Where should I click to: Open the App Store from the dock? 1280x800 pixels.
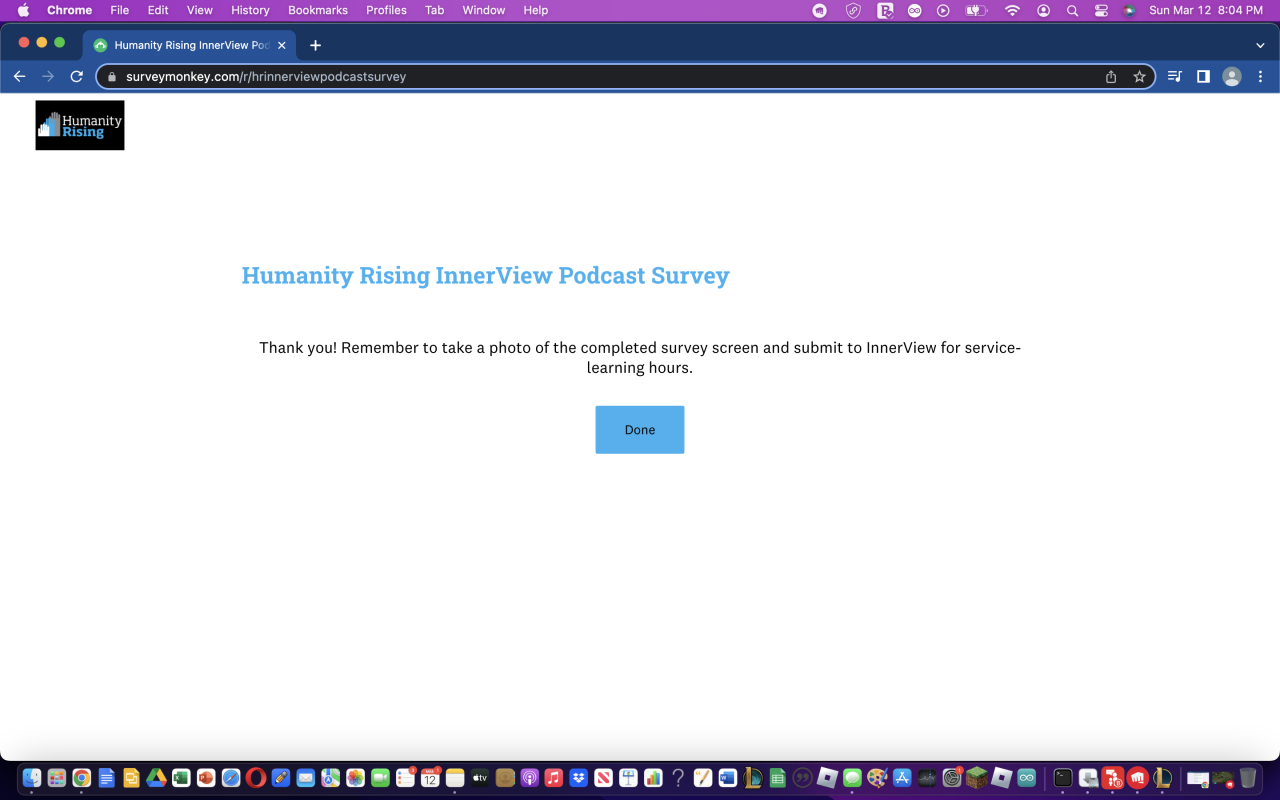click(x=902, y=778)
